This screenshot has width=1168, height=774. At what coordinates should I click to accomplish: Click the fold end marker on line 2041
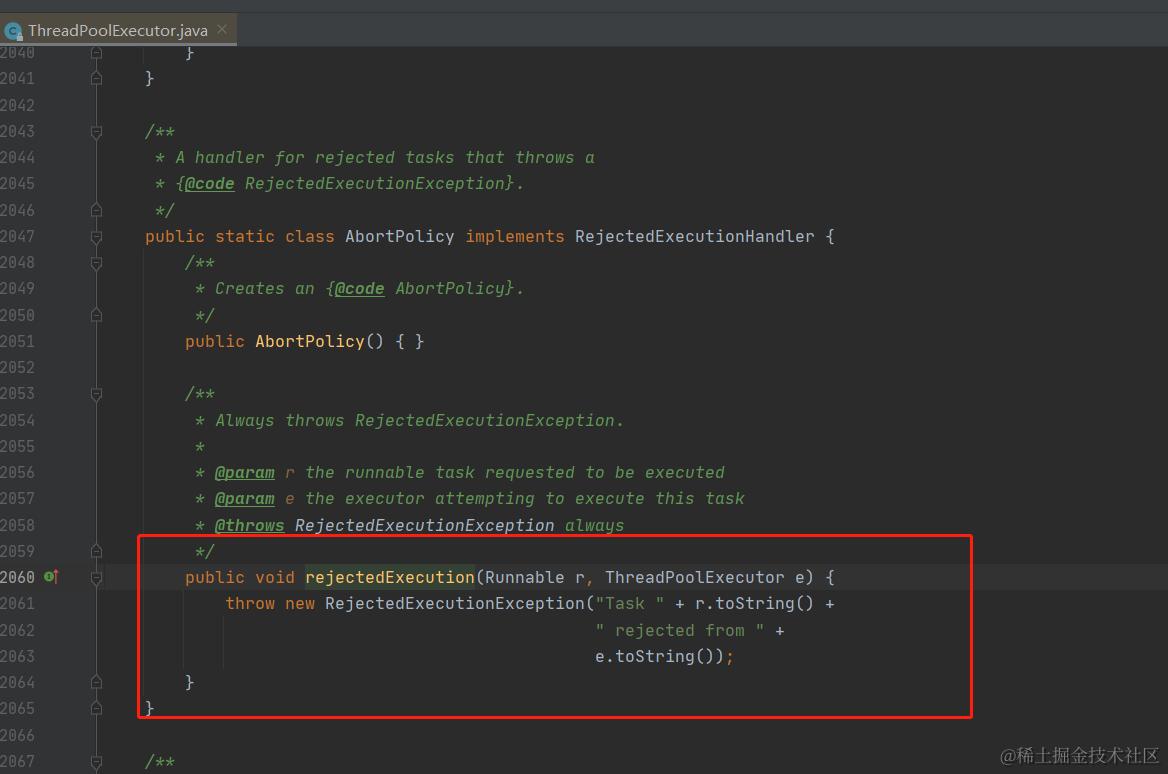click(x=96, y=78)
